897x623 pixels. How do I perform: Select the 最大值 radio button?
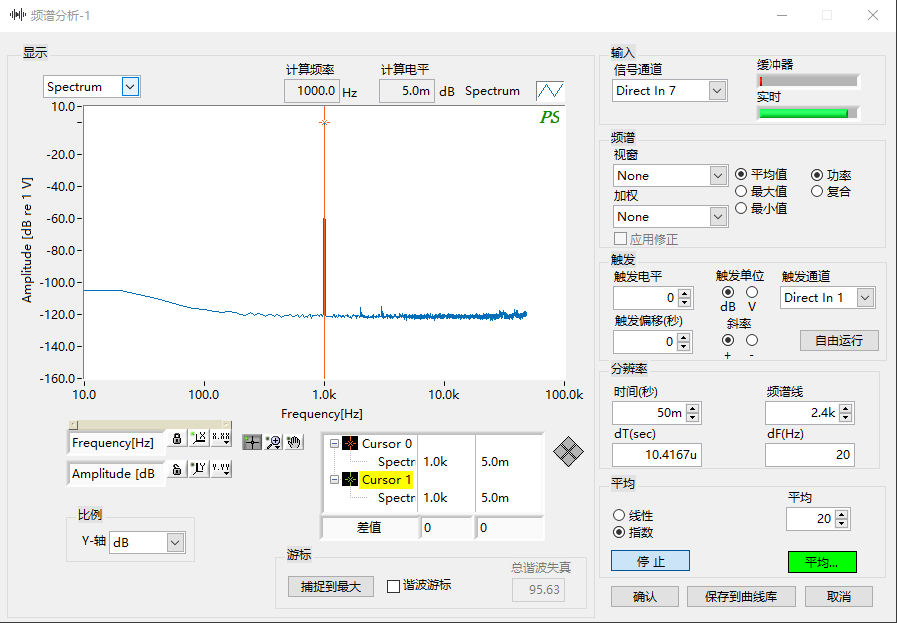tap(741, 191)
